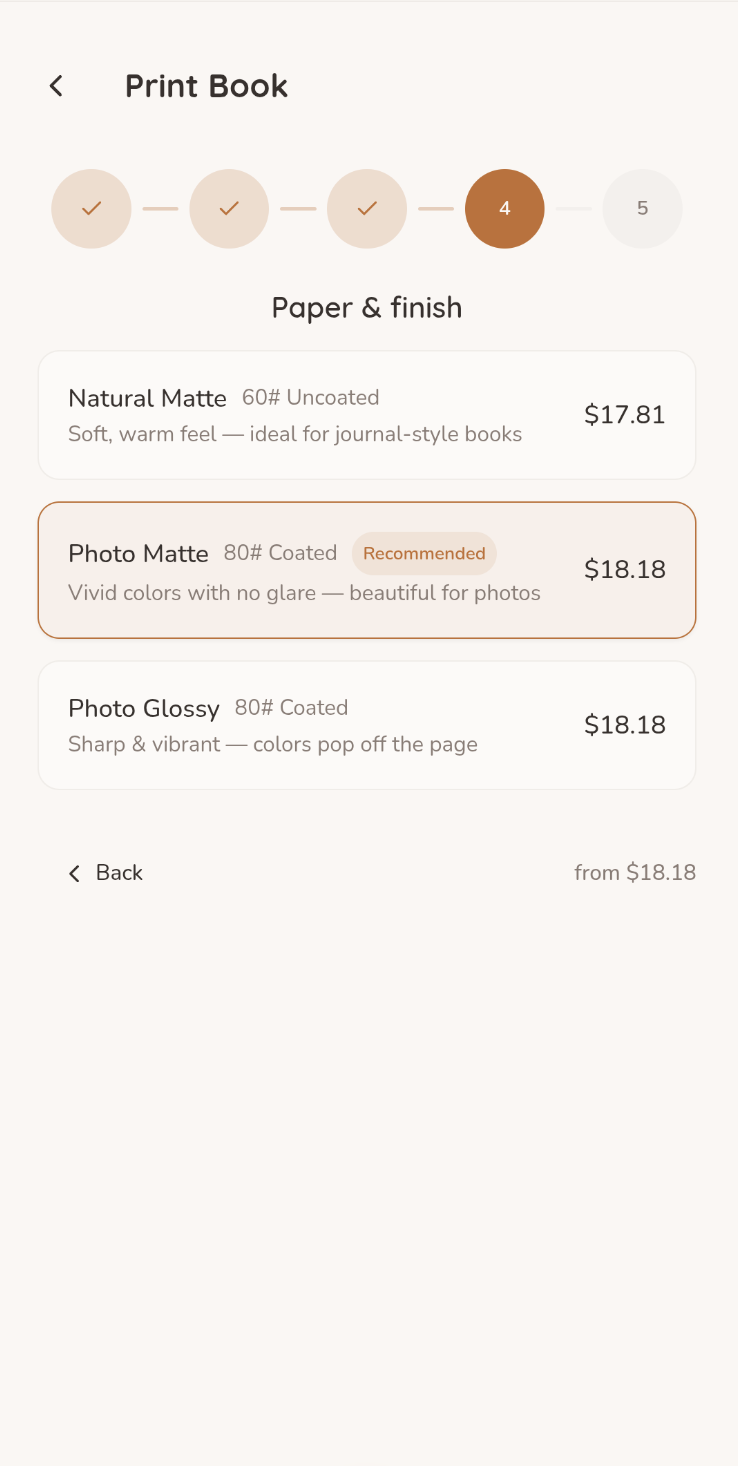Go to completed step three checkmark
738x1466 pixels.
[367, 208]
